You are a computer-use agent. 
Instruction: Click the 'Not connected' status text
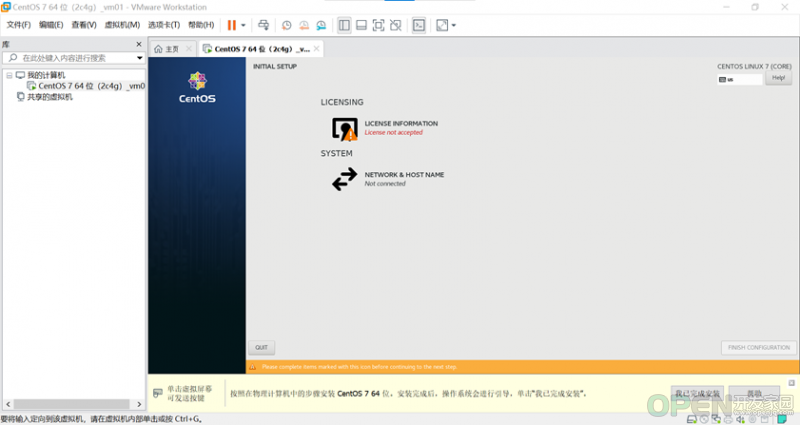(385, 184)
